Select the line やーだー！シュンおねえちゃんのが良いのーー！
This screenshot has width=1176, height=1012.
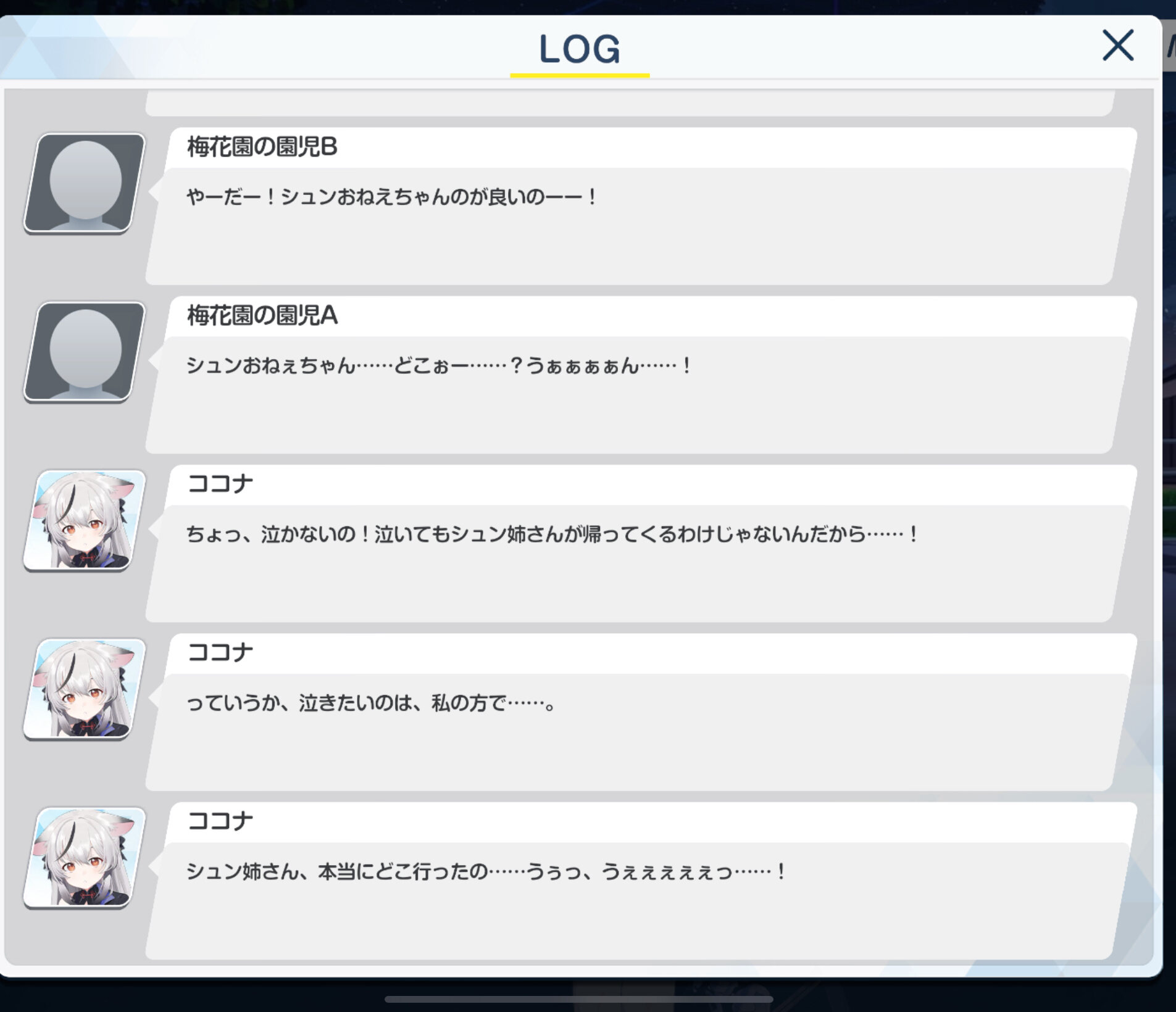tap(391, 197)
